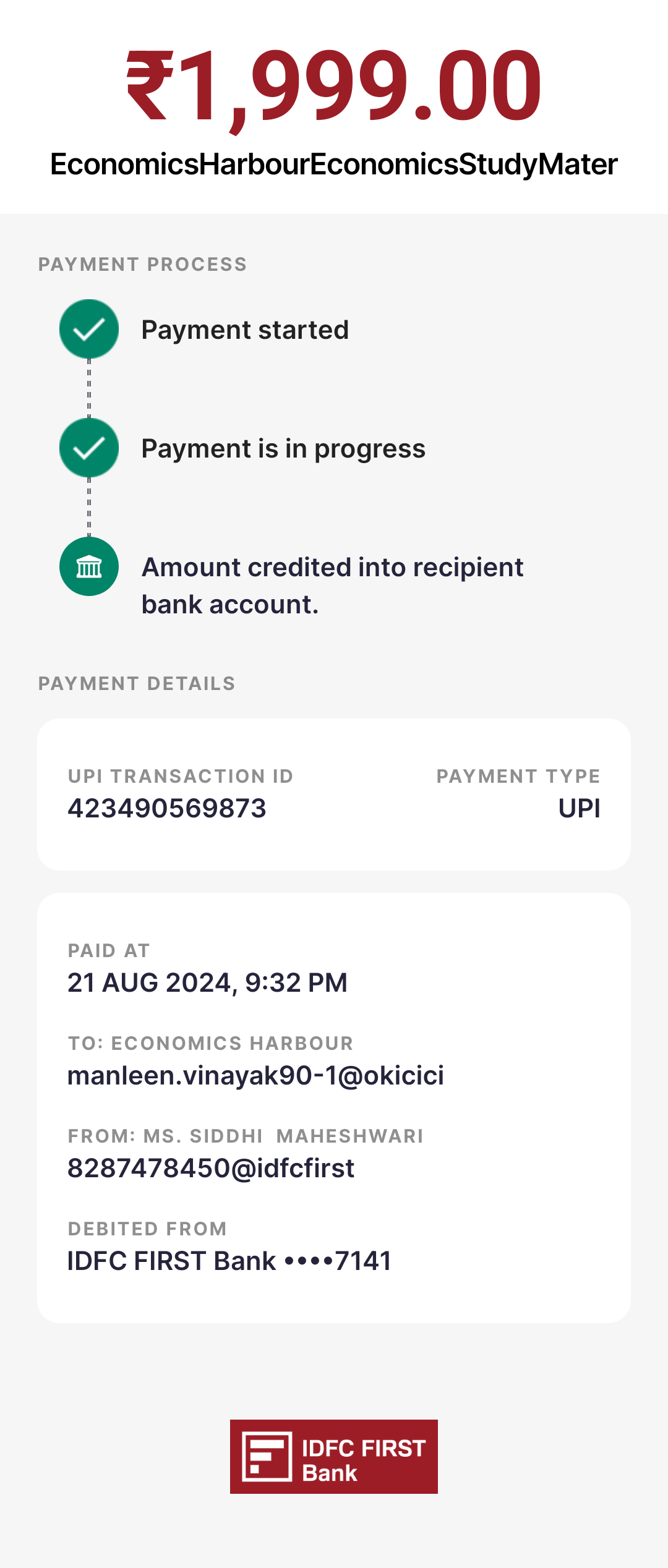The width and height of the screenshot is (668, 1568).
Task: Select the ₹1,999.00 amount text
Action: coord(334,85)
